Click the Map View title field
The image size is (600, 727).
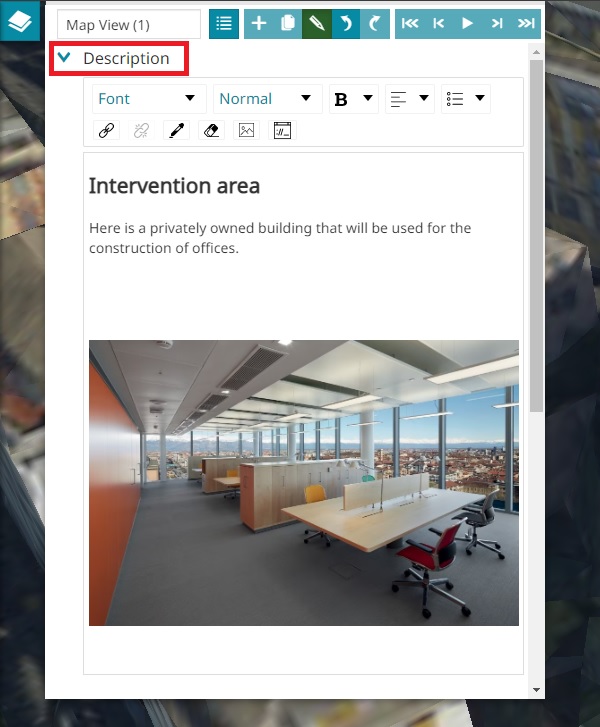128,24
